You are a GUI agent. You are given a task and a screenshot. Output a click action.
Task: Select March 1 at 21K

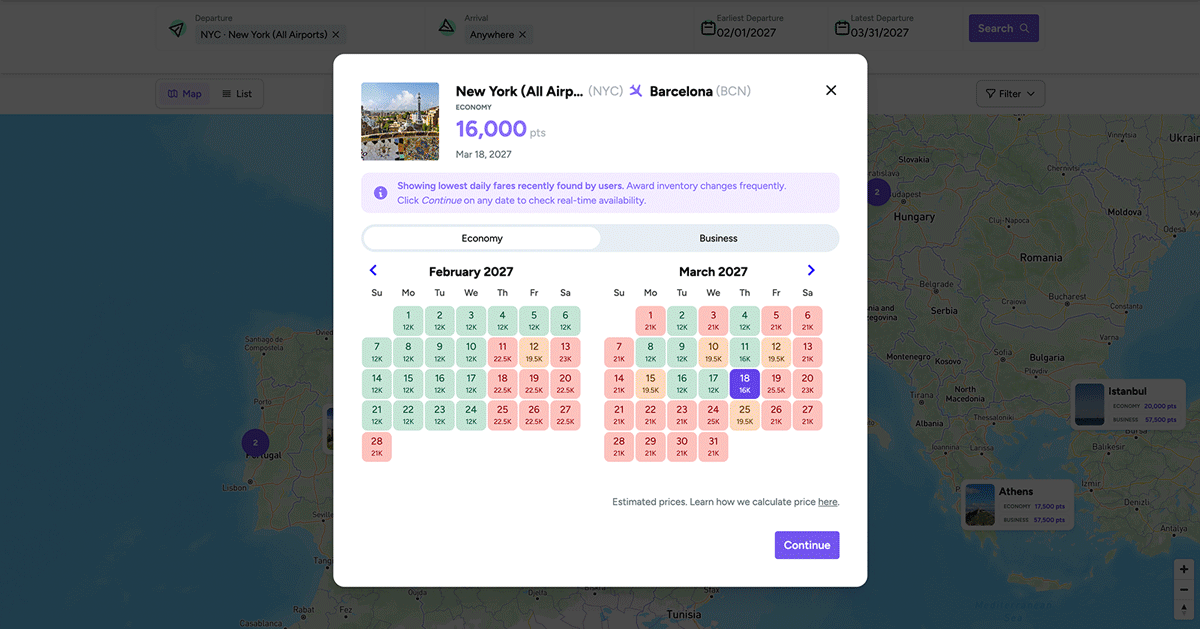pyautogui.click(x=650, y=321)
